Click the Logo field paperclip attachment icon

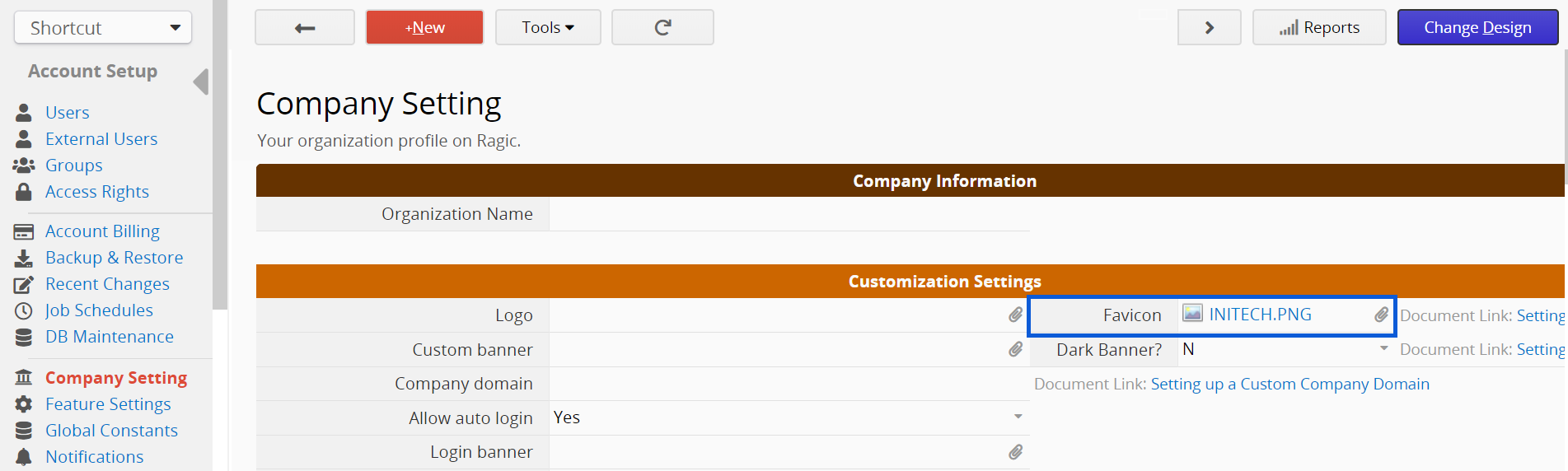pos(1015,315)
